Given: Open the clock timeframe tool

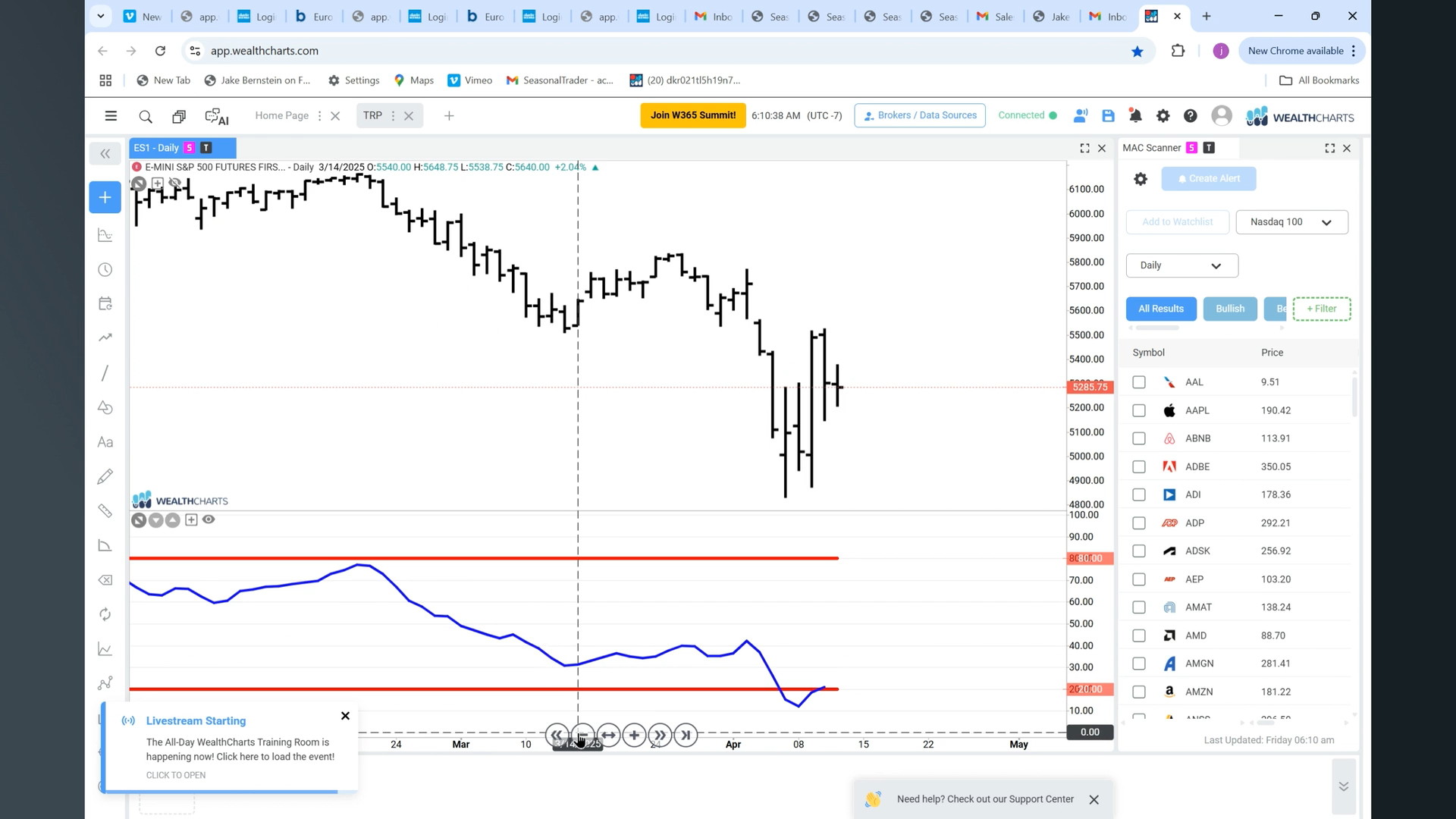Looking at the screenshot, I should tap(105, 270).
